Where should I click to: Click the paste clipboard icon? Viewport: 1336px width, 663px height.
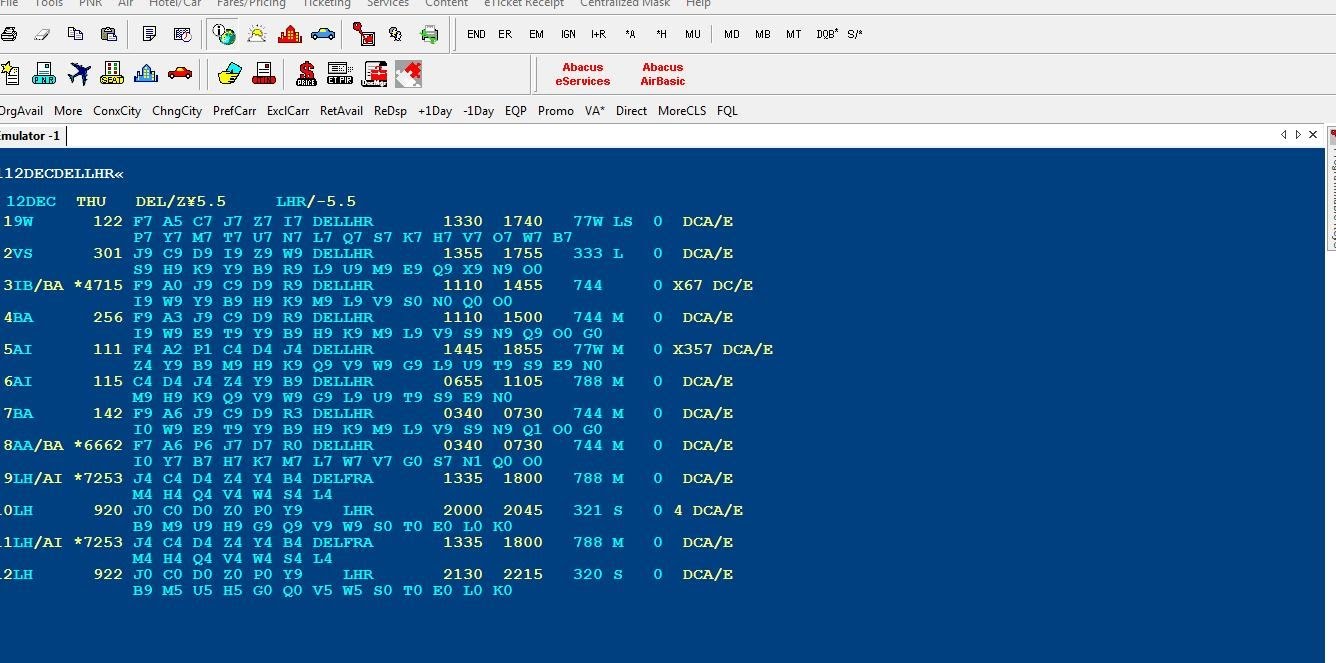click(110, 33)
